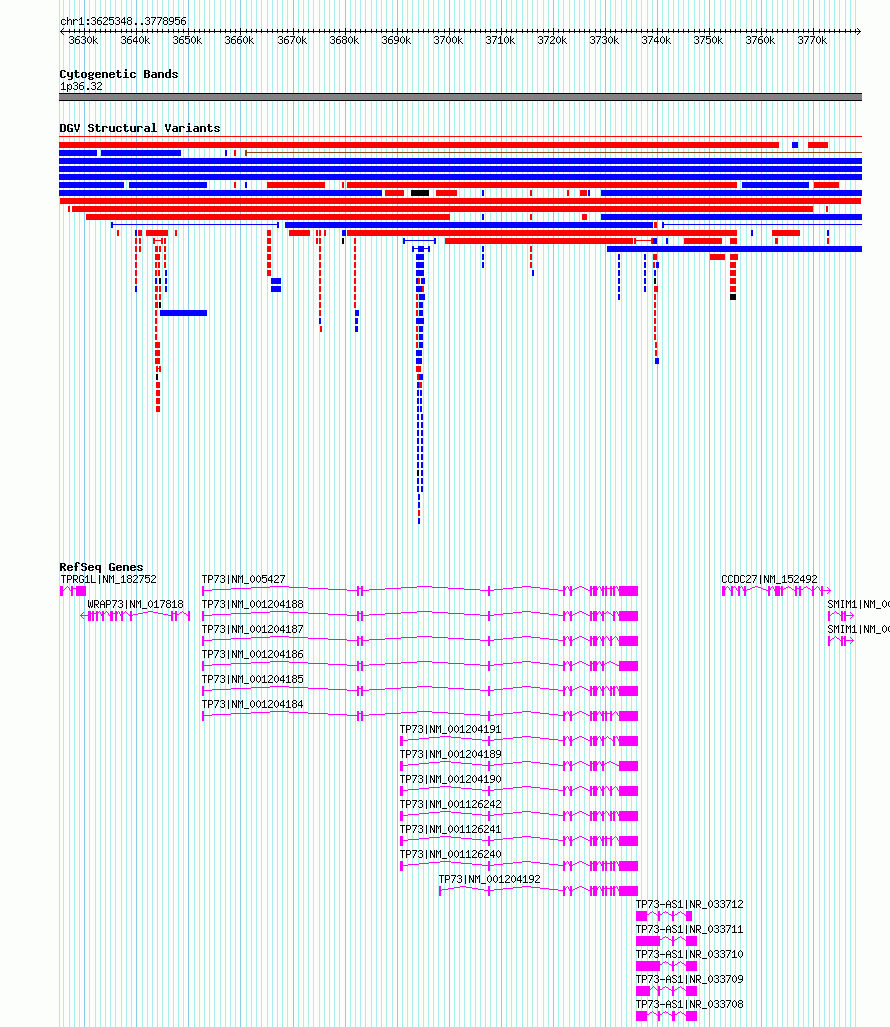This screenshot has height=1027, width=890.
Task: Select the TP73-AS1|NR_033710 transcript label
Action: click(x=690, y=954)
